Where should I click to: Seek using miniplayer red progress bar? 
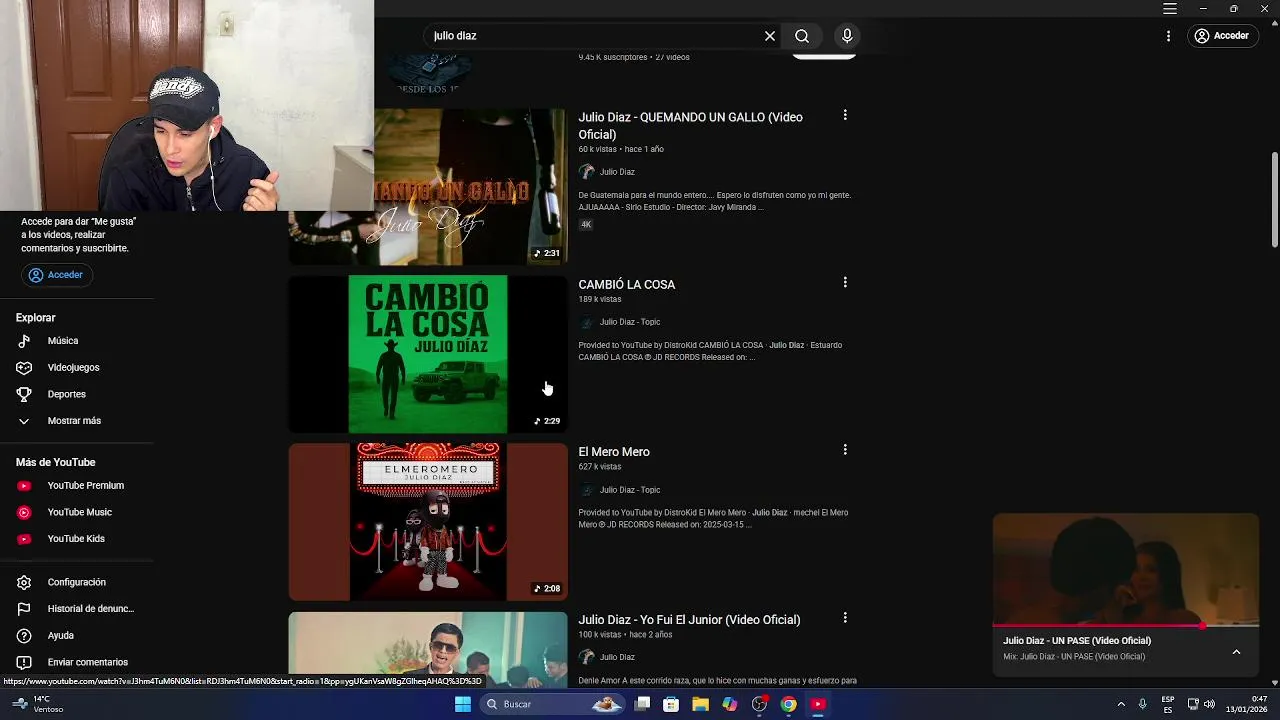click(1126, 627)
